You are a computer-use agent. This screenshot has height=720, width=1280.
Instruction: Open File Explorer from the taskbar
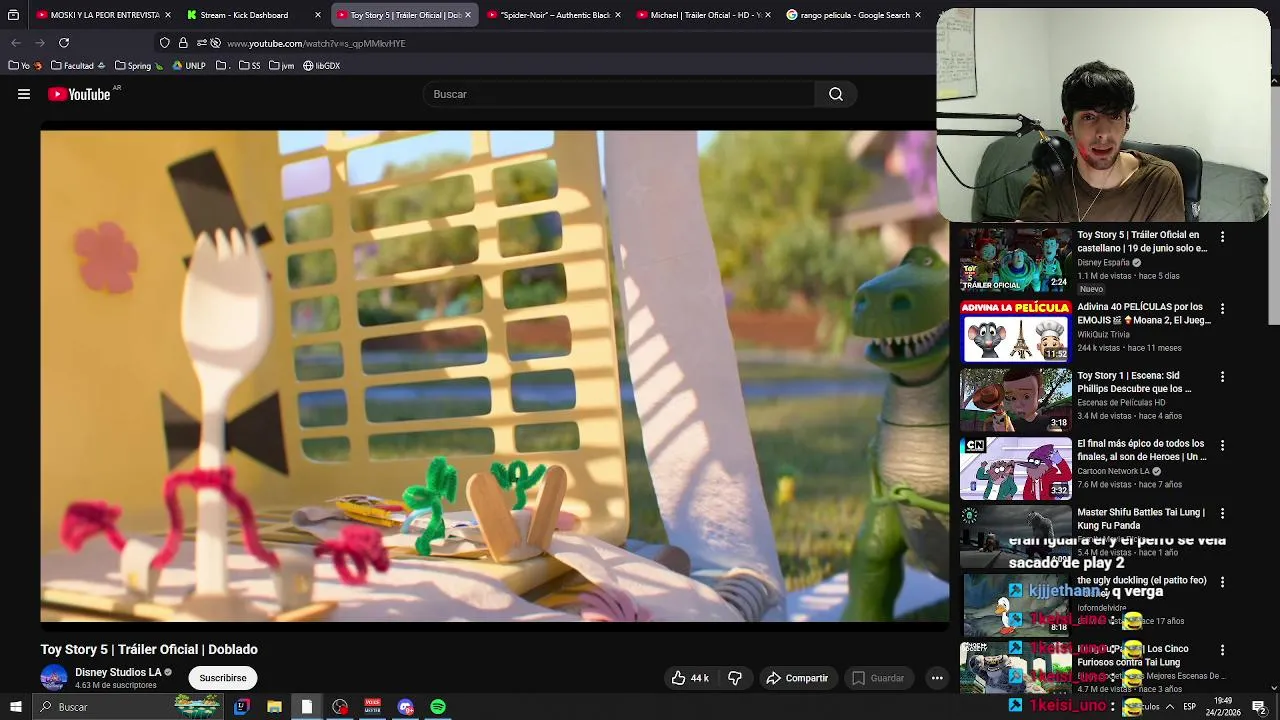point(274,707)
